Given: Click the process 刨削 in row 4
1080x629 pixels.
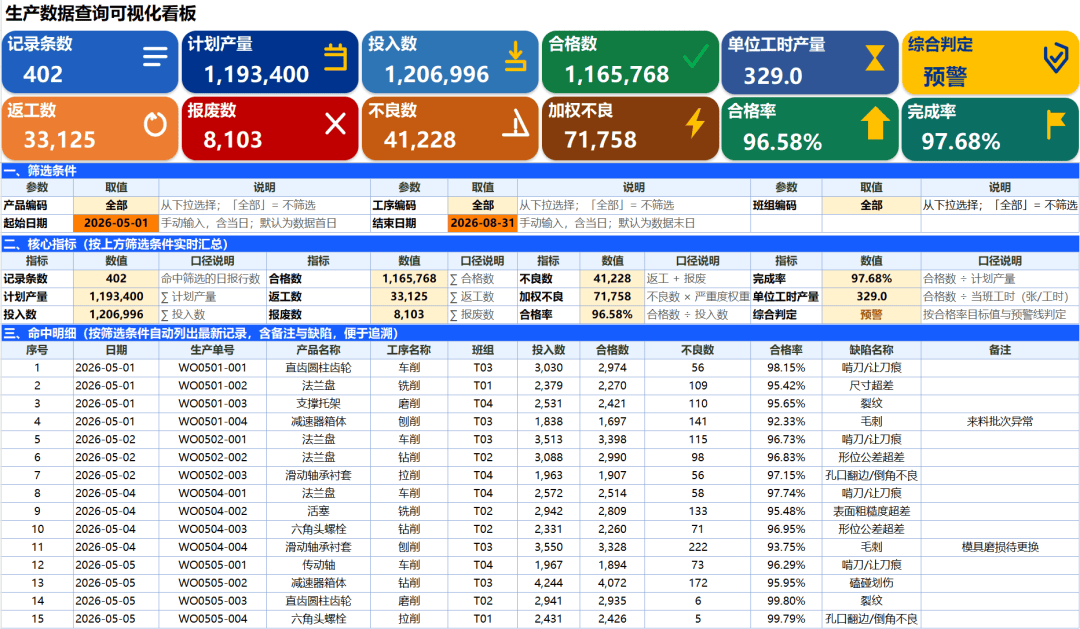Looking at the screenshot, I should 409,422.
